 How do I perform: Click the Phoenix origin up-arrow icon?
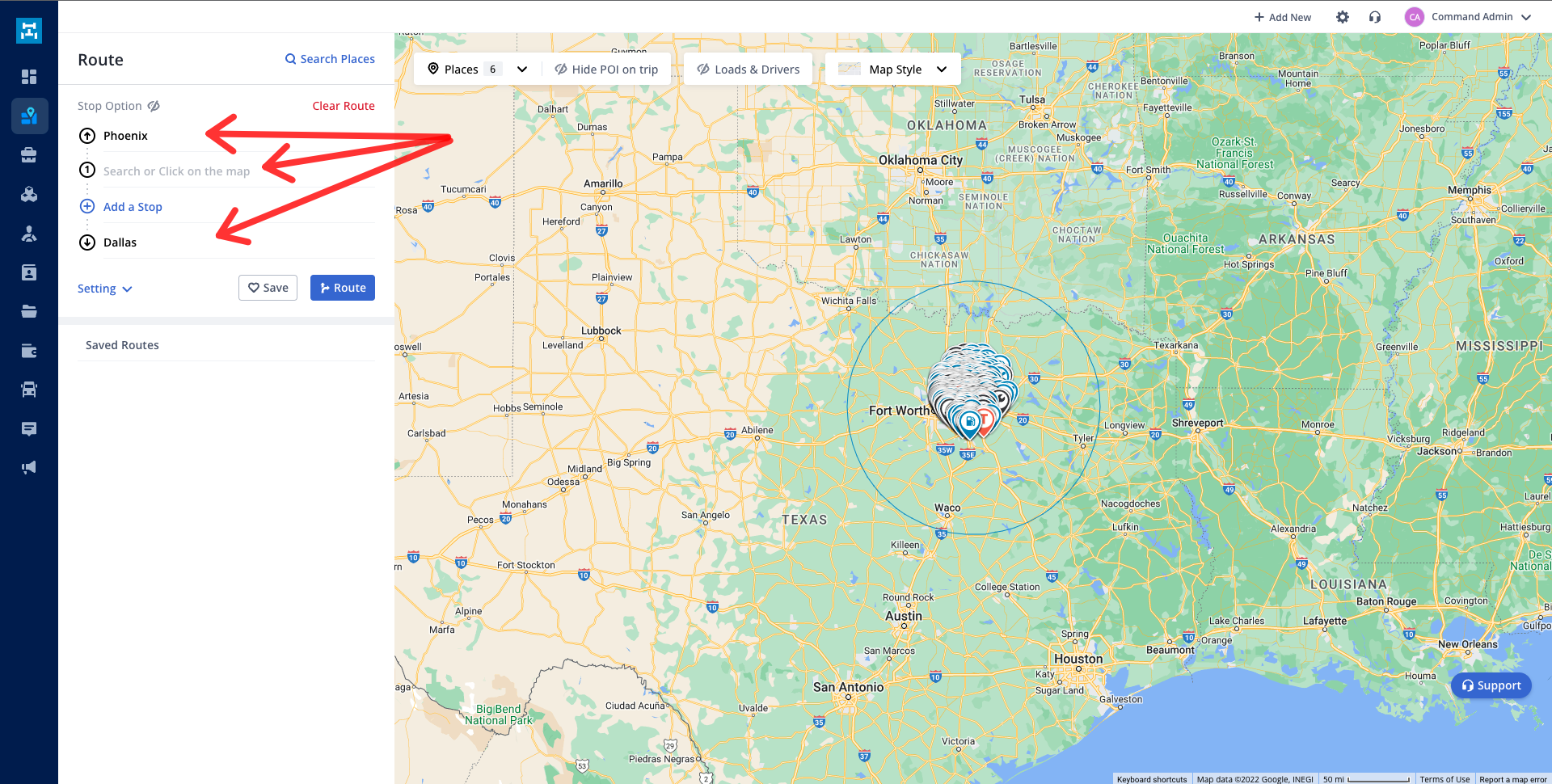pyautogui.click(x=87, y=136)
